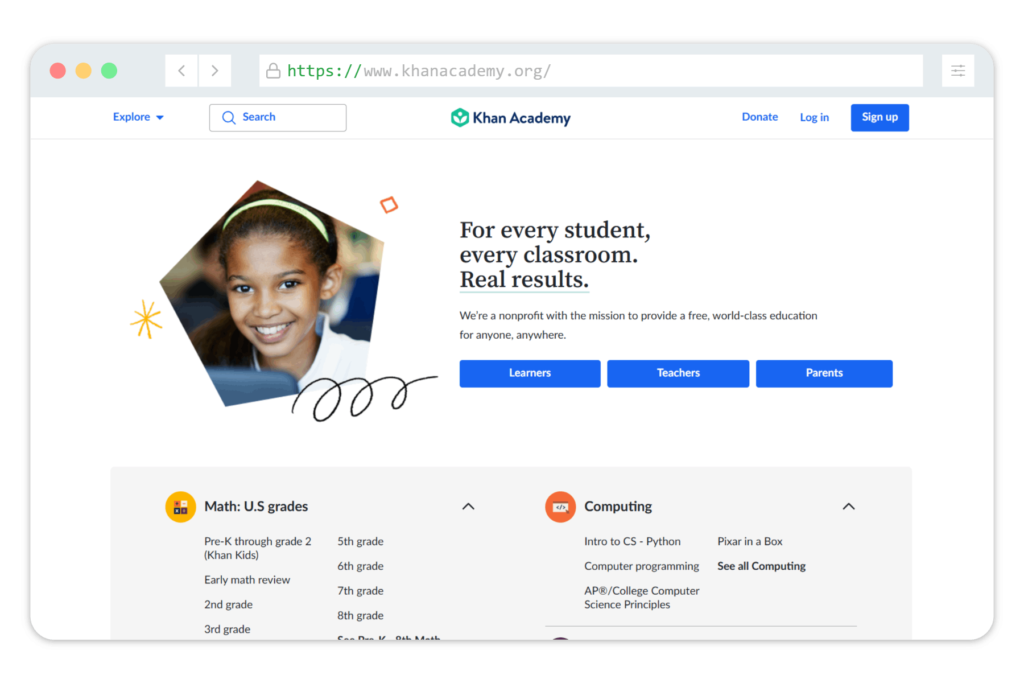
Task: Click the browser back arrow
Action: click(x=182, y=71)
